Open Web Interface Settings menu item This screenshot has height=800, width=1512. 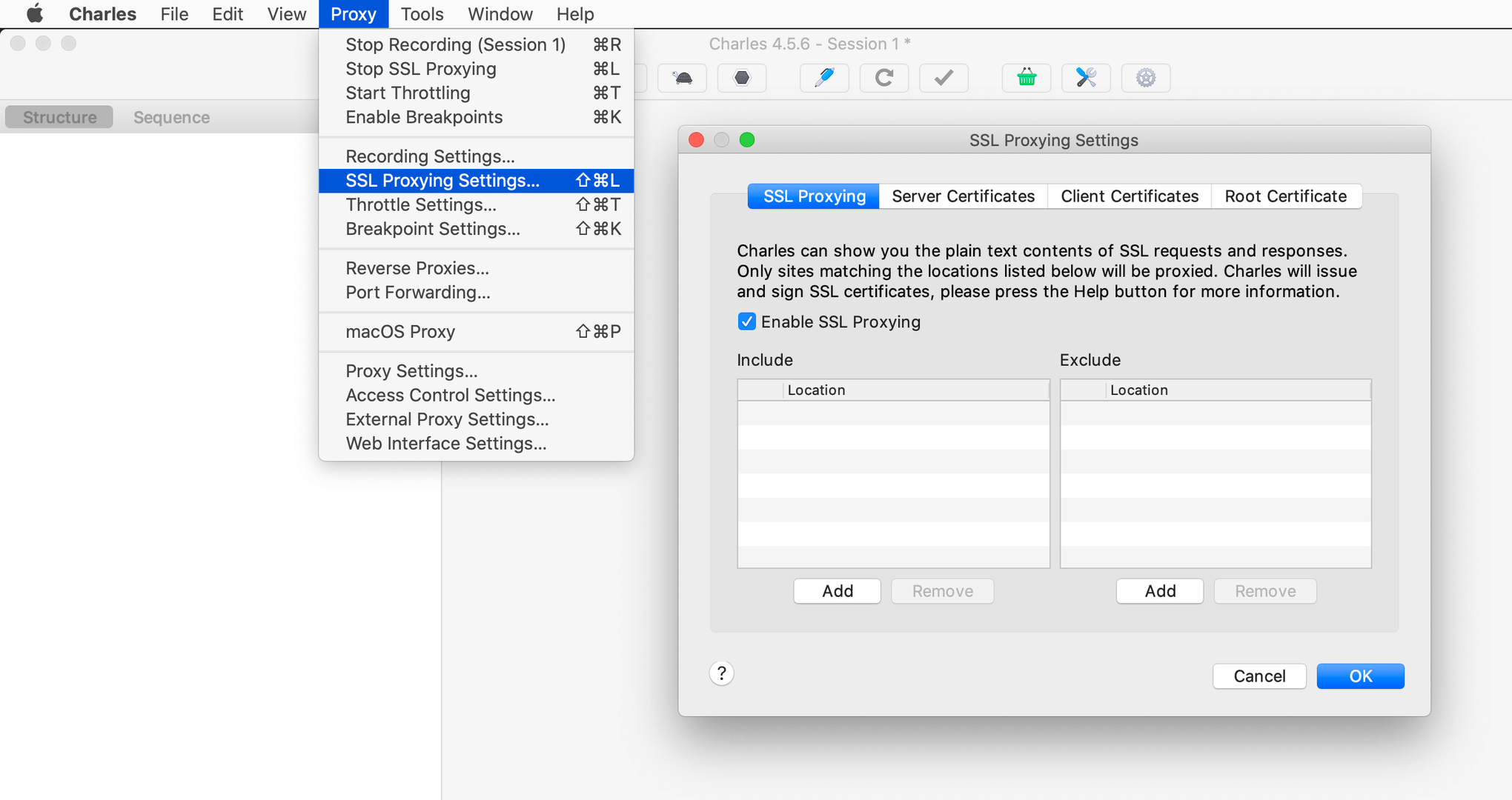point(476,444)
